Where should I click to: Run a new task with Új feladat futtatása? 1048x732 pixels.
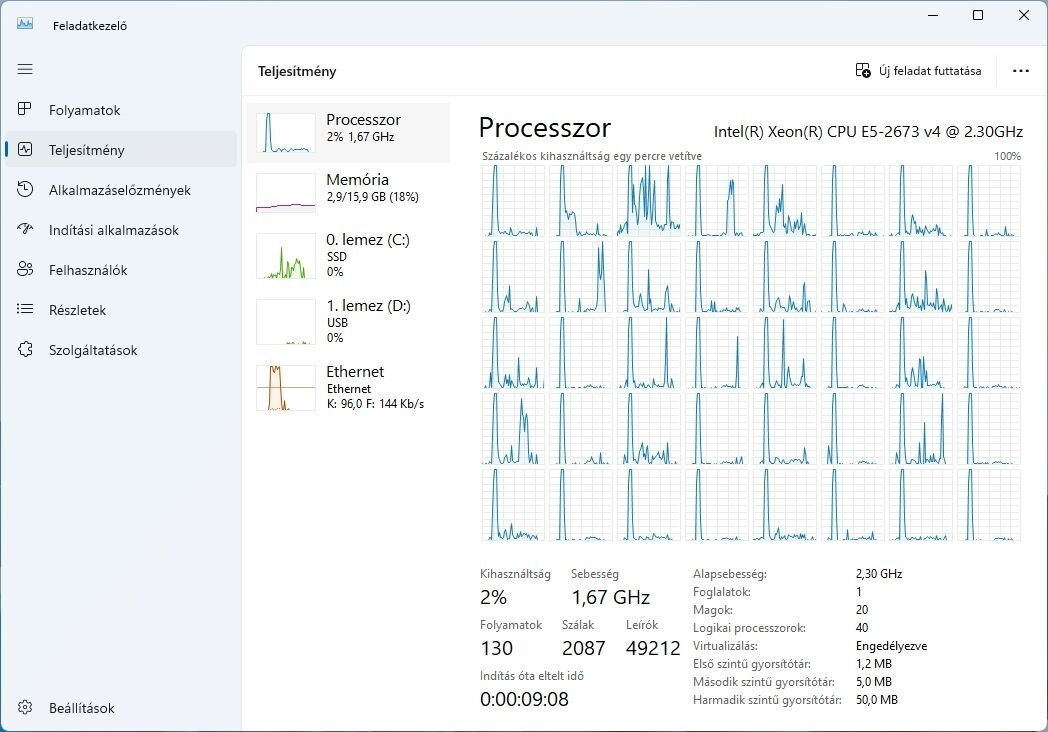click(x=918, y=71)
